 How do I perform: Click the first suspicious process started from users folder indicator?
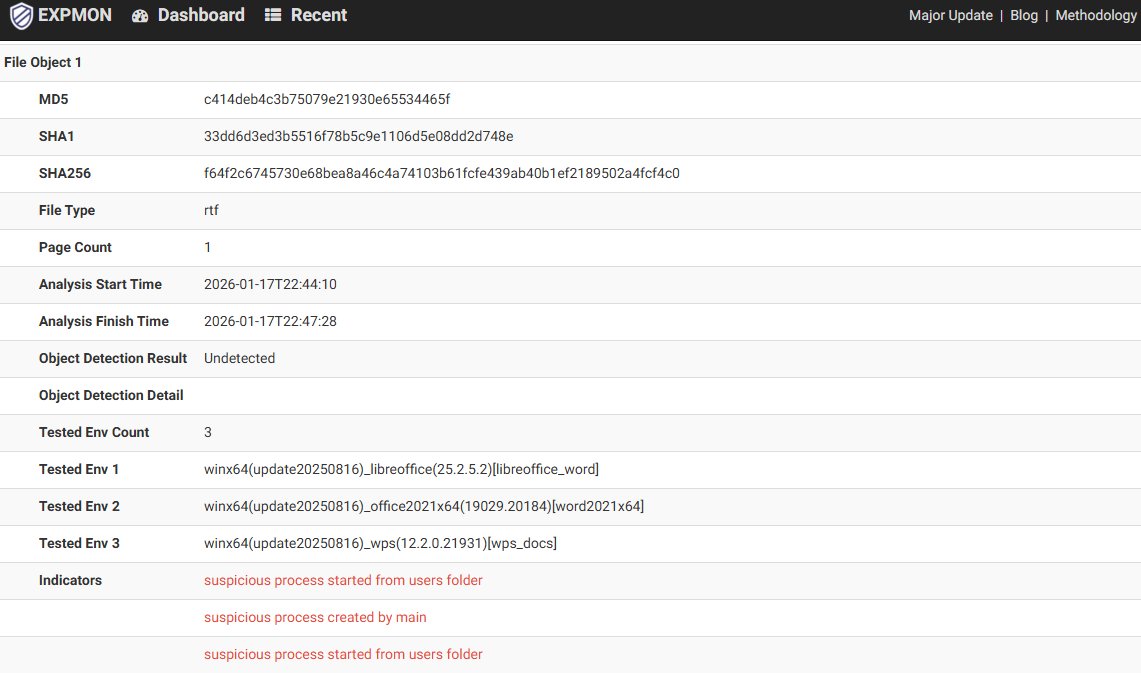pyautogui.click(x=343, y=581)
